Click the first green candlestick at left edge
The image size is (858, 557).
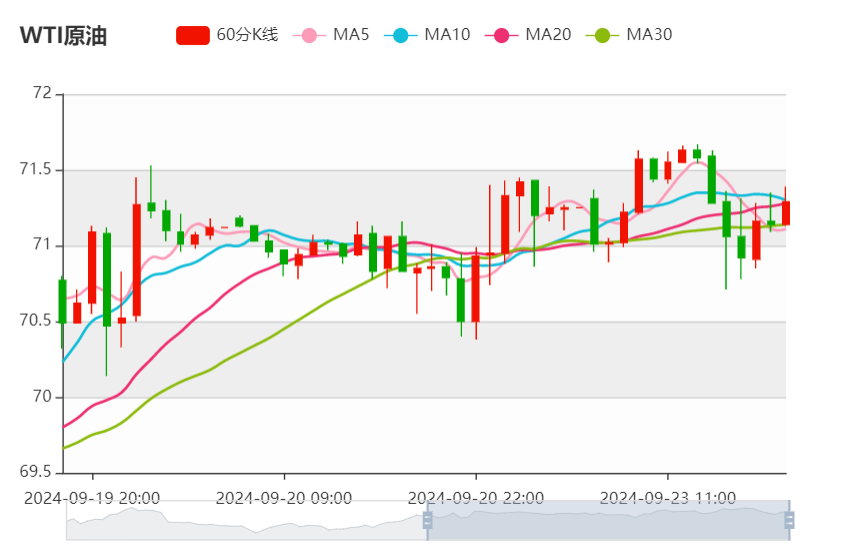pyautogui.click(x=62, y=301)
